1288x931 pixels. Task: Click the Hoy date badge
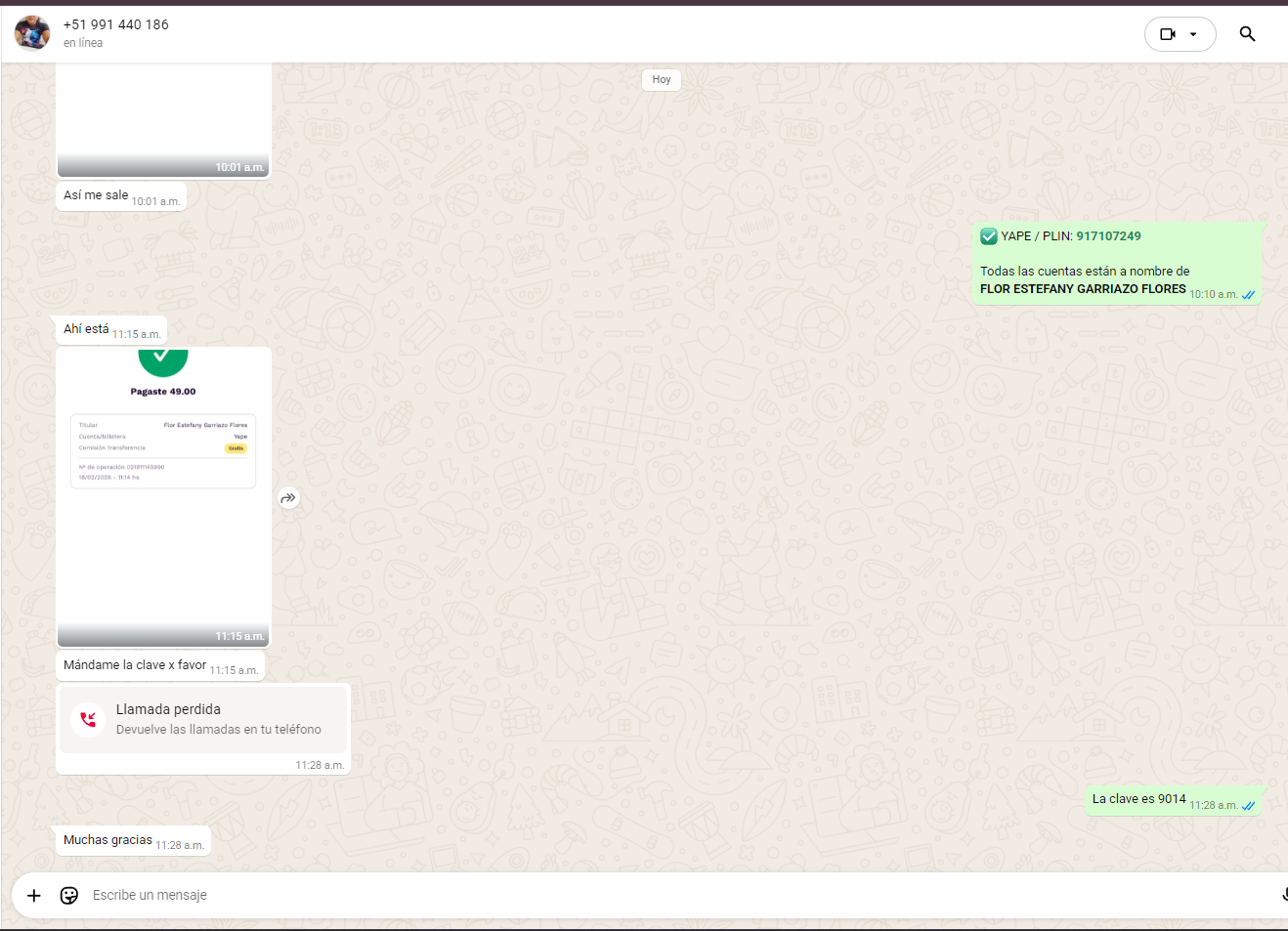tap(662, 80)
